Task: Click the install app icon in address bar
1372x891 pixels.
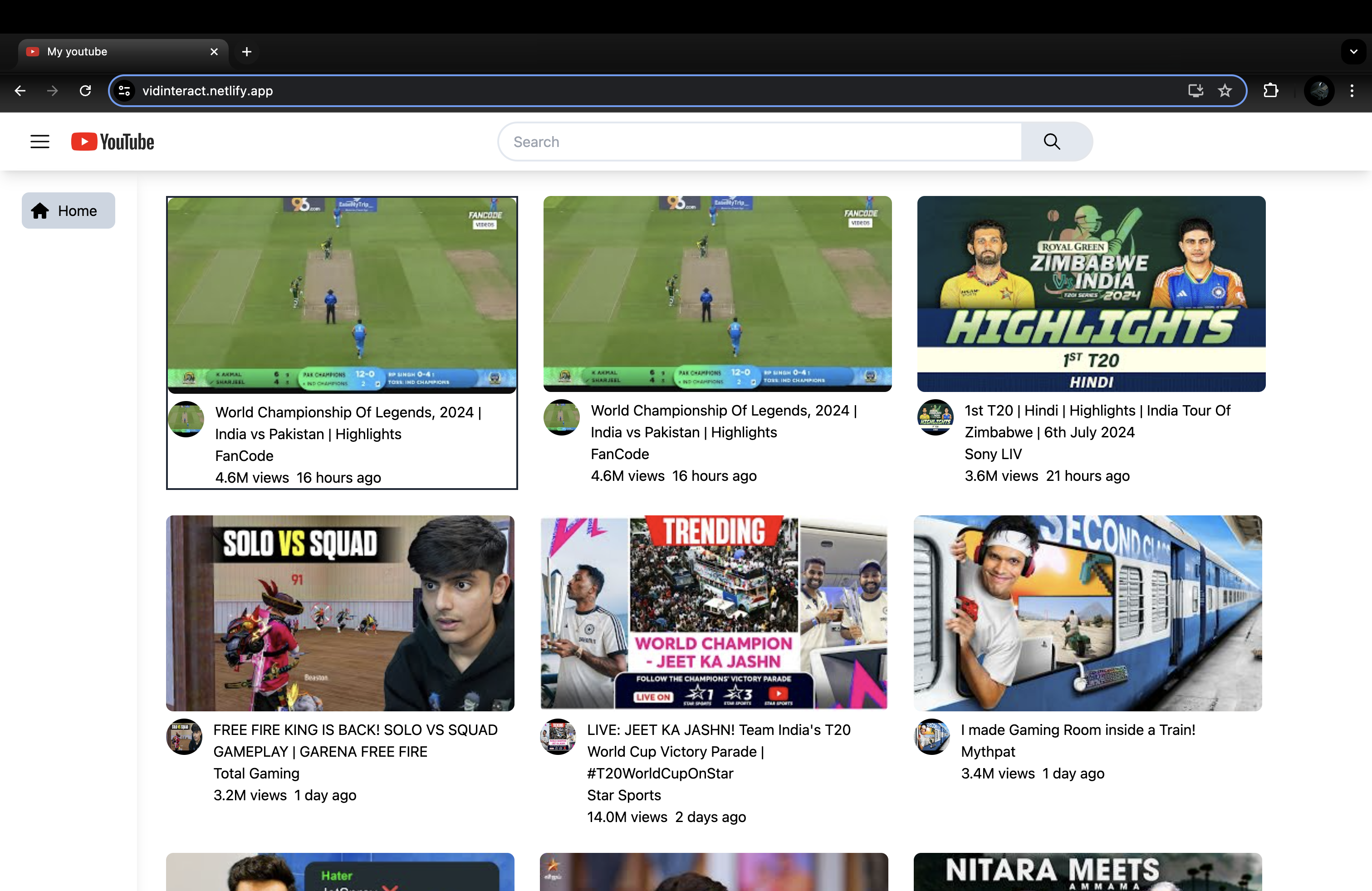Action: pyautogui.click(x=1195, y=90)
